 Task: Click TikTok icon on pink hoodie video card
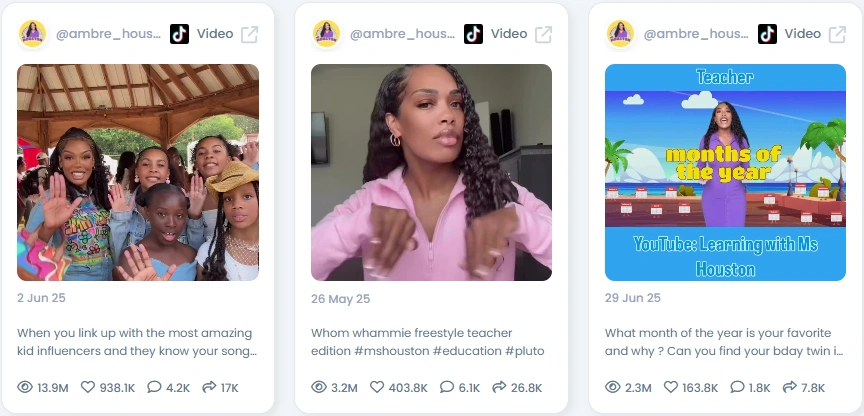[473, 34]
